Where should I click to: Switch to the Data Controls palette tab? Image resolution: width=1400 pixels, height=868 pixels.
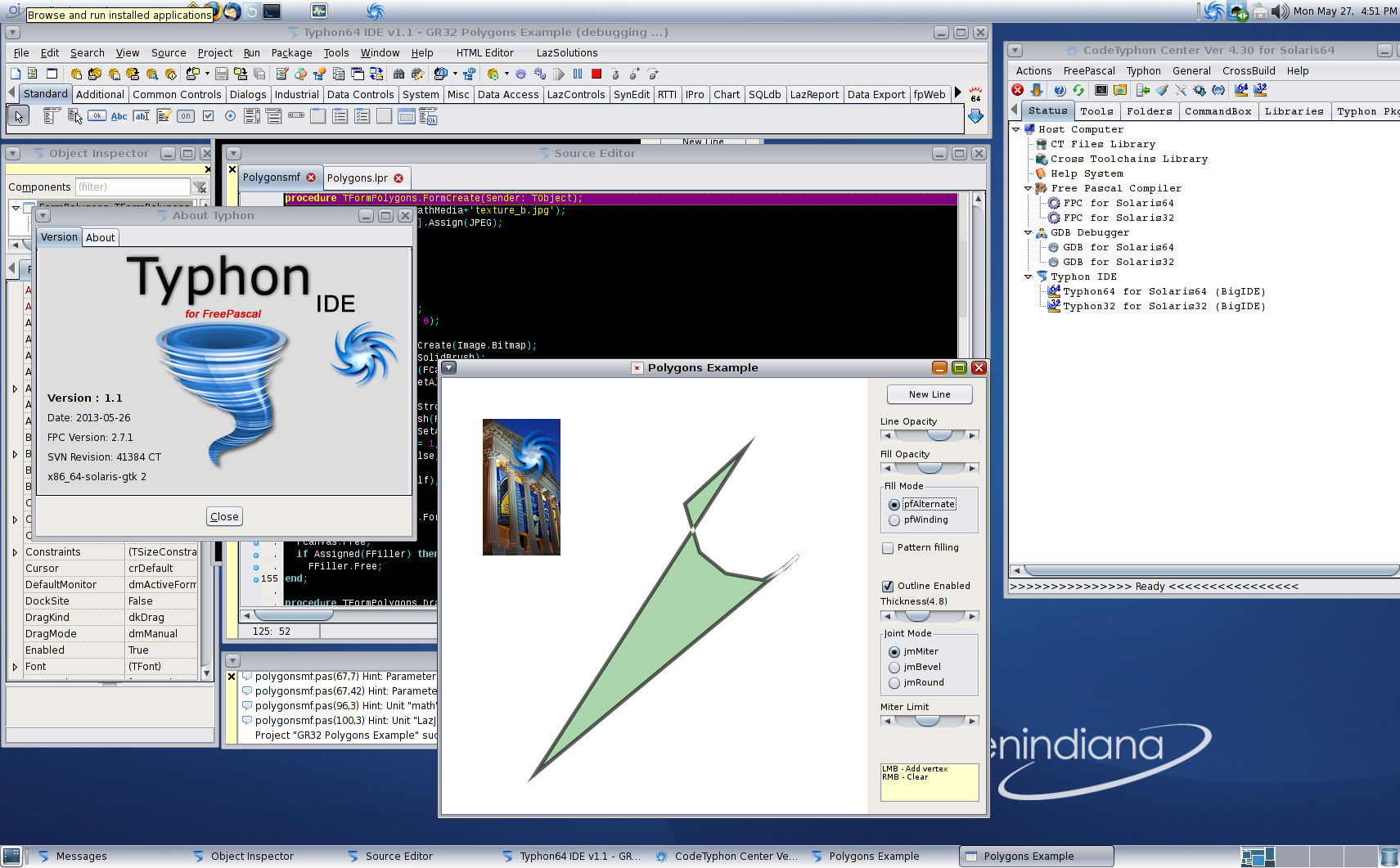point(361,95)
